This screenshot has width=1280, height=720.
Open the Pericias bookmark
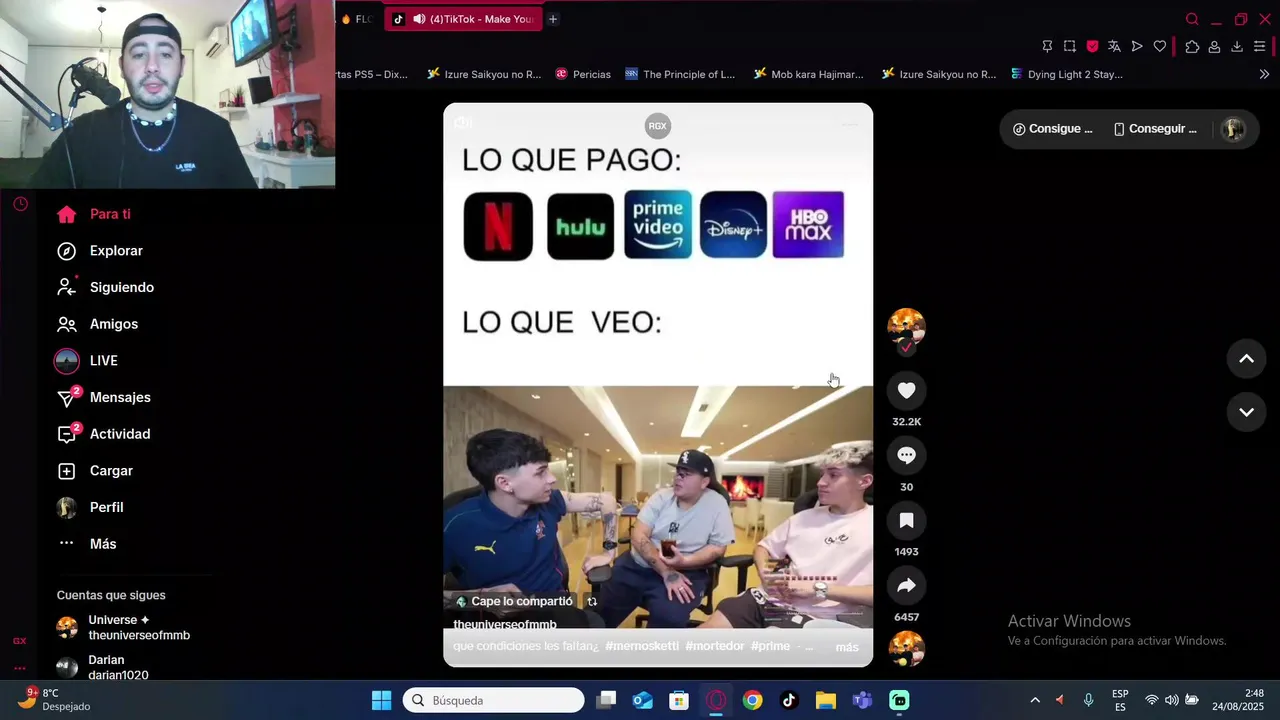583,74
